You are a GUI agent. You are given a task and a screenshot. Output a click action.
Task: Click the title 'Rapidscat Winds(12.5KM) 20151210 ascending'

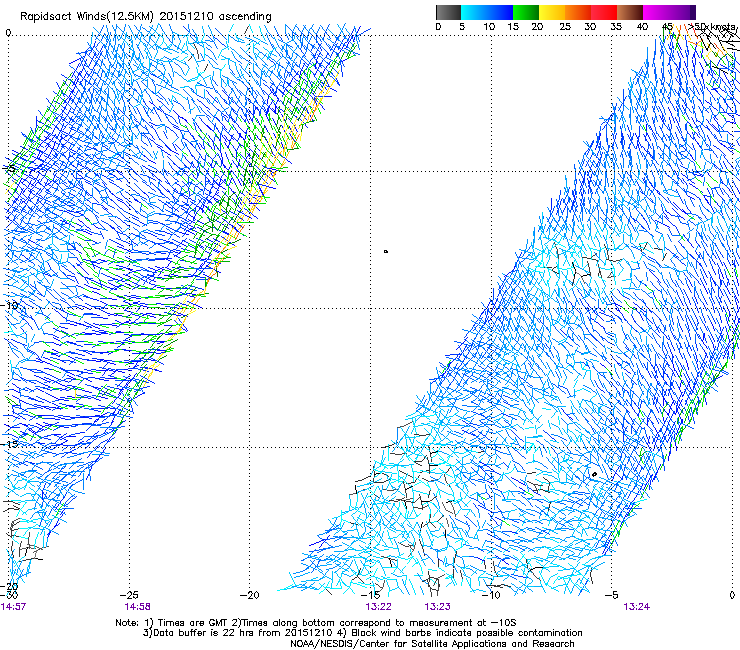pos(146,16)
